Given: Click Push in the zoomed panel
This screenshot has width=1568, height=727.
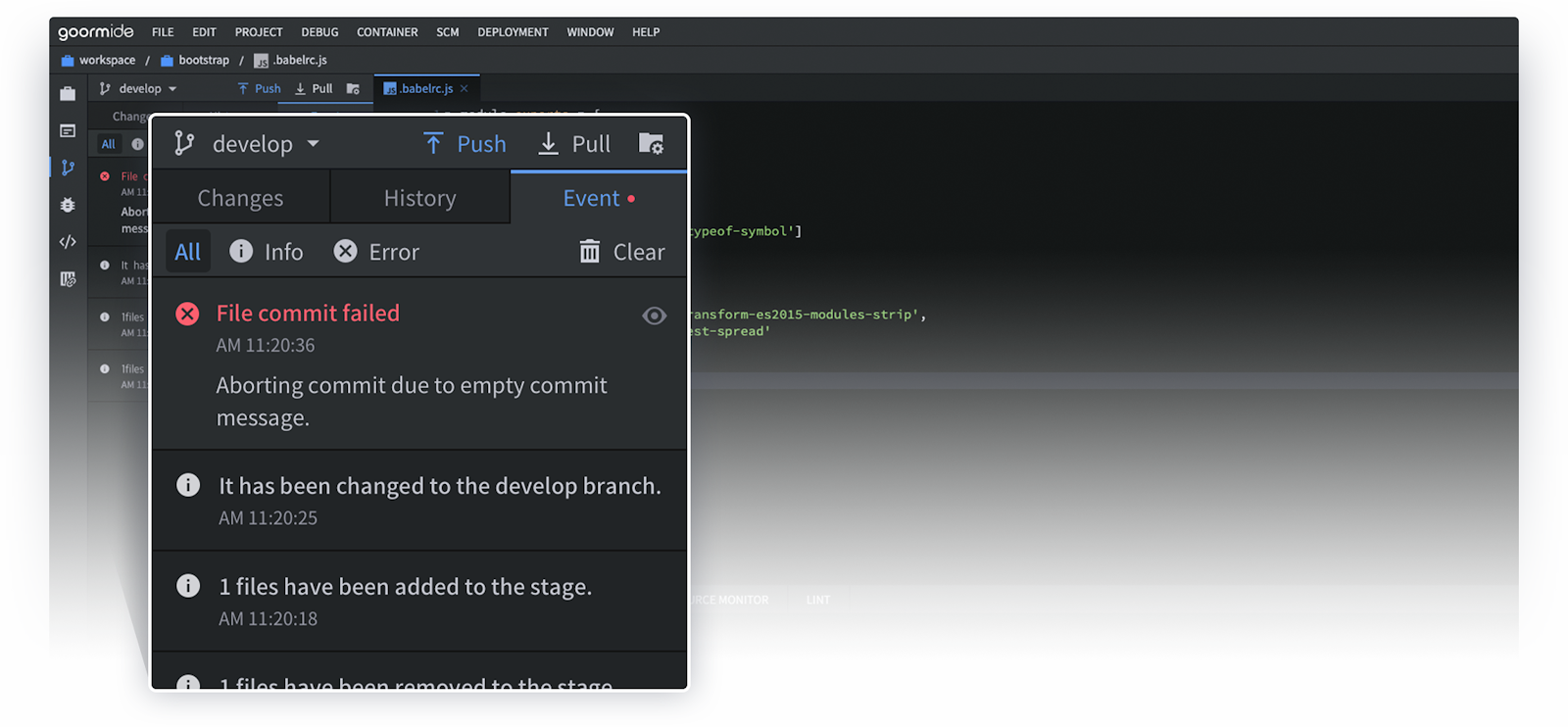Looking at the screenshot, I should click(x=465, y=144).
